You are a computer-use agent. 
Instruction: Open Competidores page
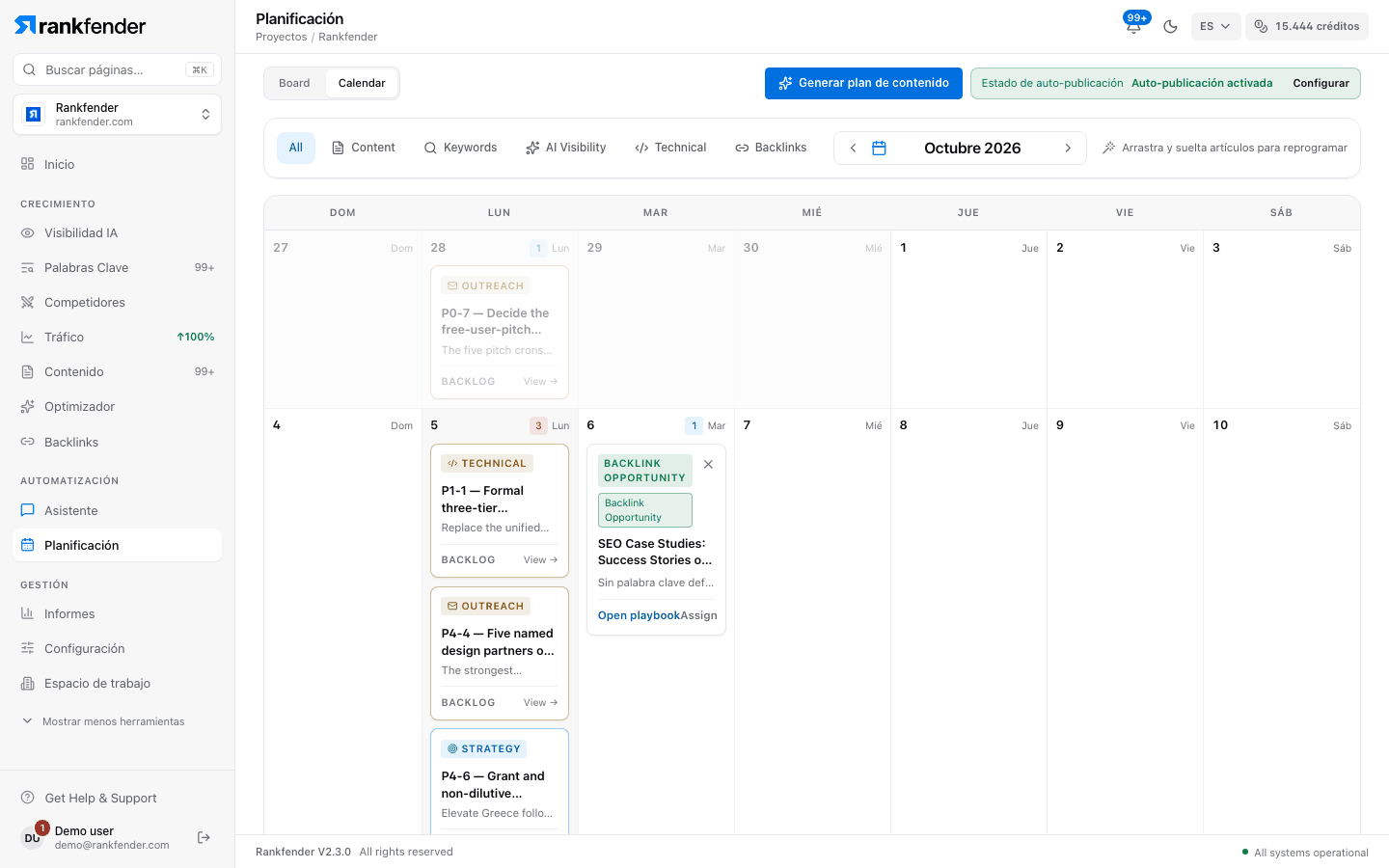[x=118, y=302]
